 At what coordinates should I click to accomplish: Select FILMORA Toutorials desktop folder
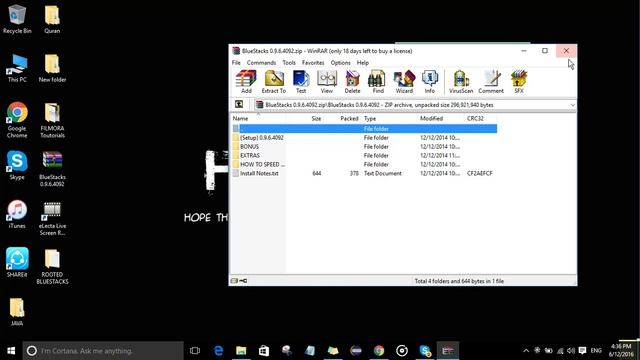pos(52,120)
